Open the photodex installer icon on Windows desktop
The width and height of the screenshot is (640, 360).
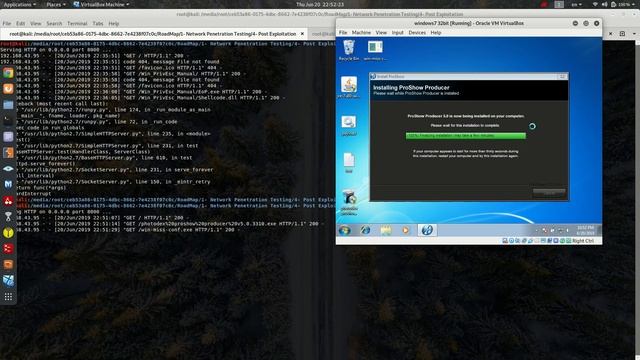click(x=349, y=202)
